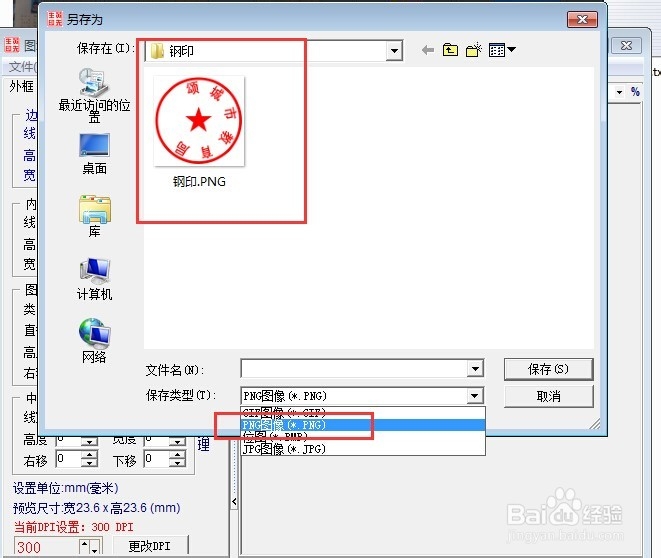Choose PNG图像 (*.PNG) from the list
The width and height of the screenshot is (661, 558).
[363, 425]
